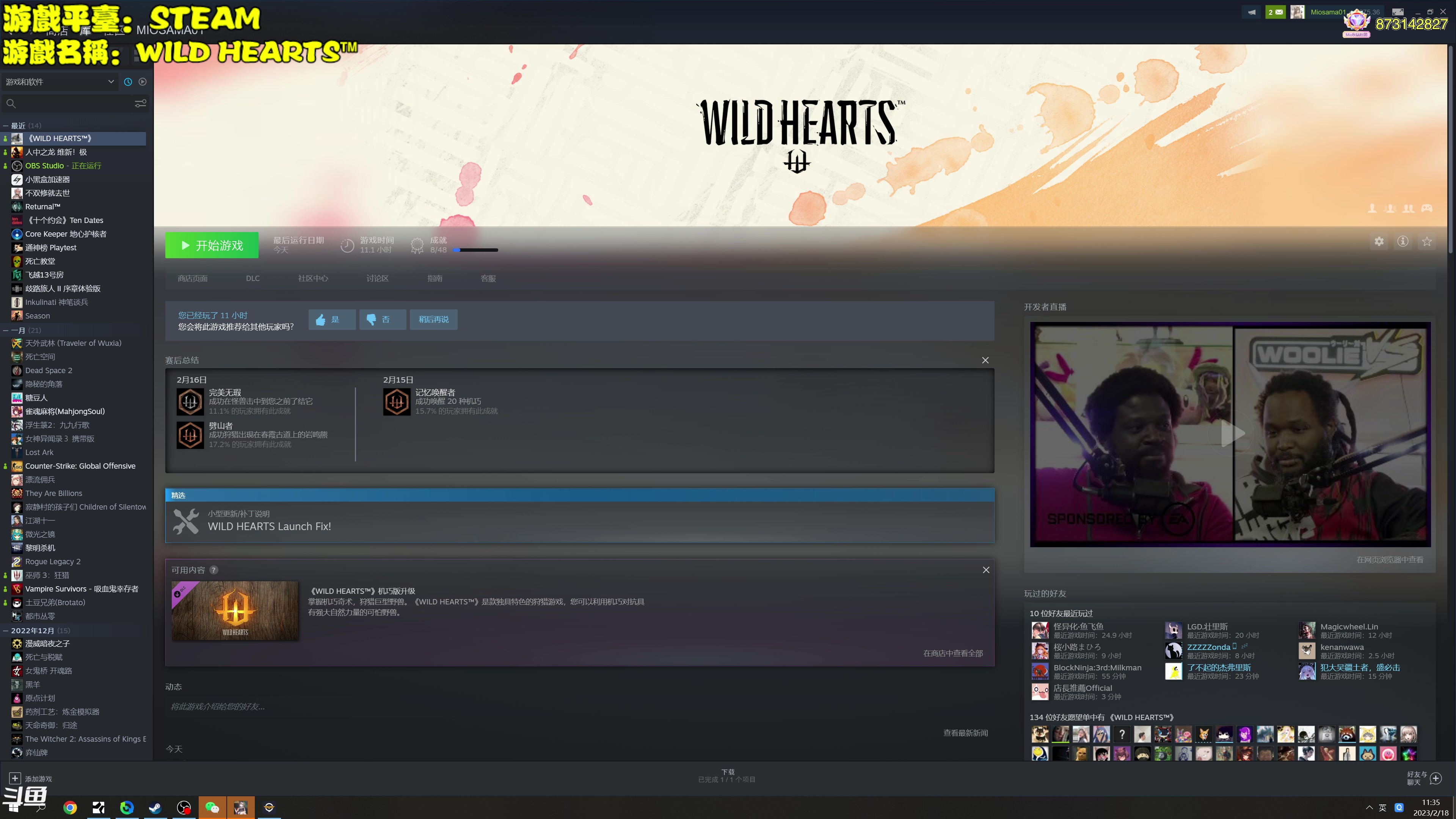Open the 好友与聊天 button
This screenshot has height=819, width=1456.
[x=1425, y=778]
